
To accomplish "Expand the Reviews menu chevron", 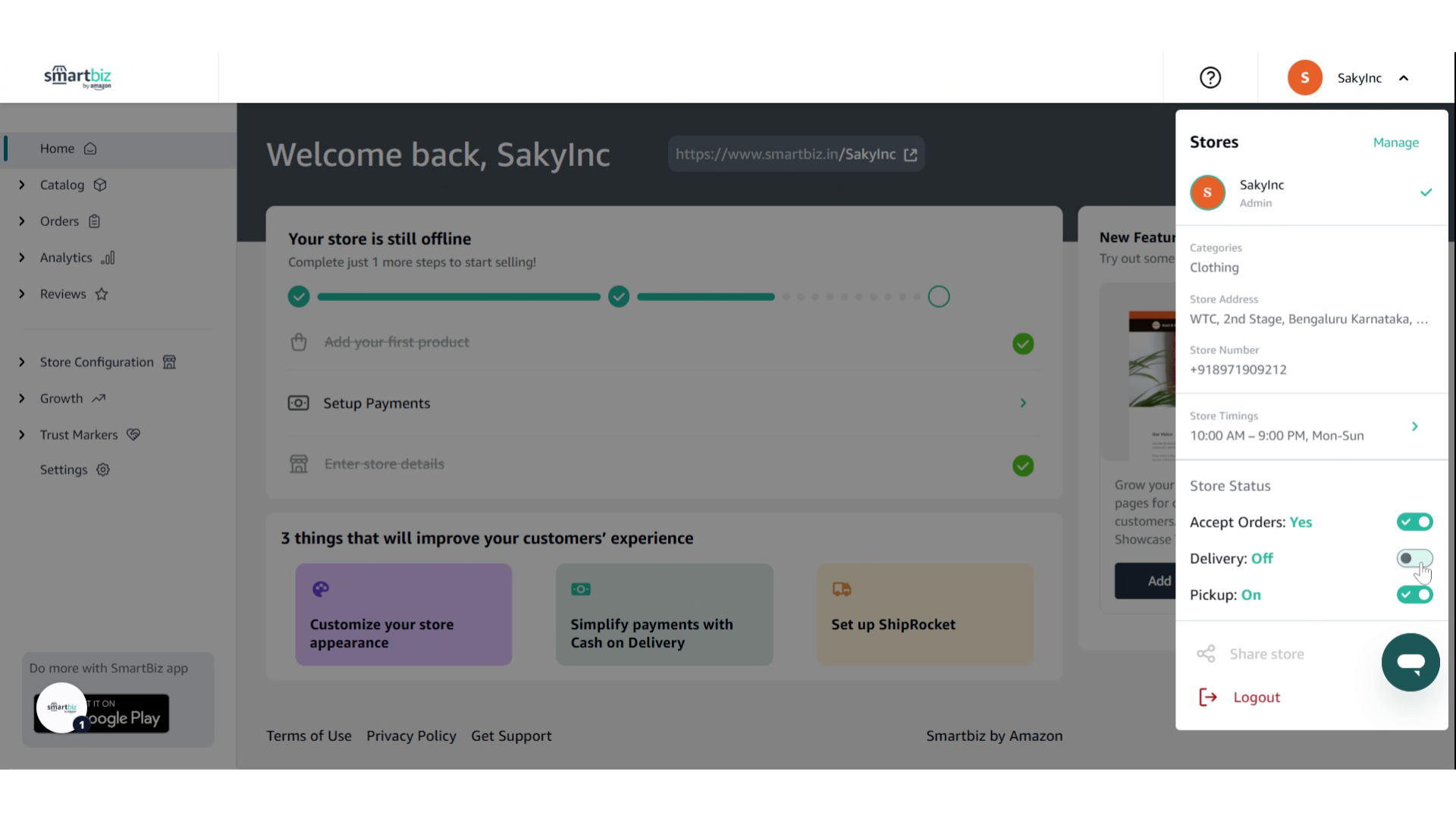I will 22,294.
